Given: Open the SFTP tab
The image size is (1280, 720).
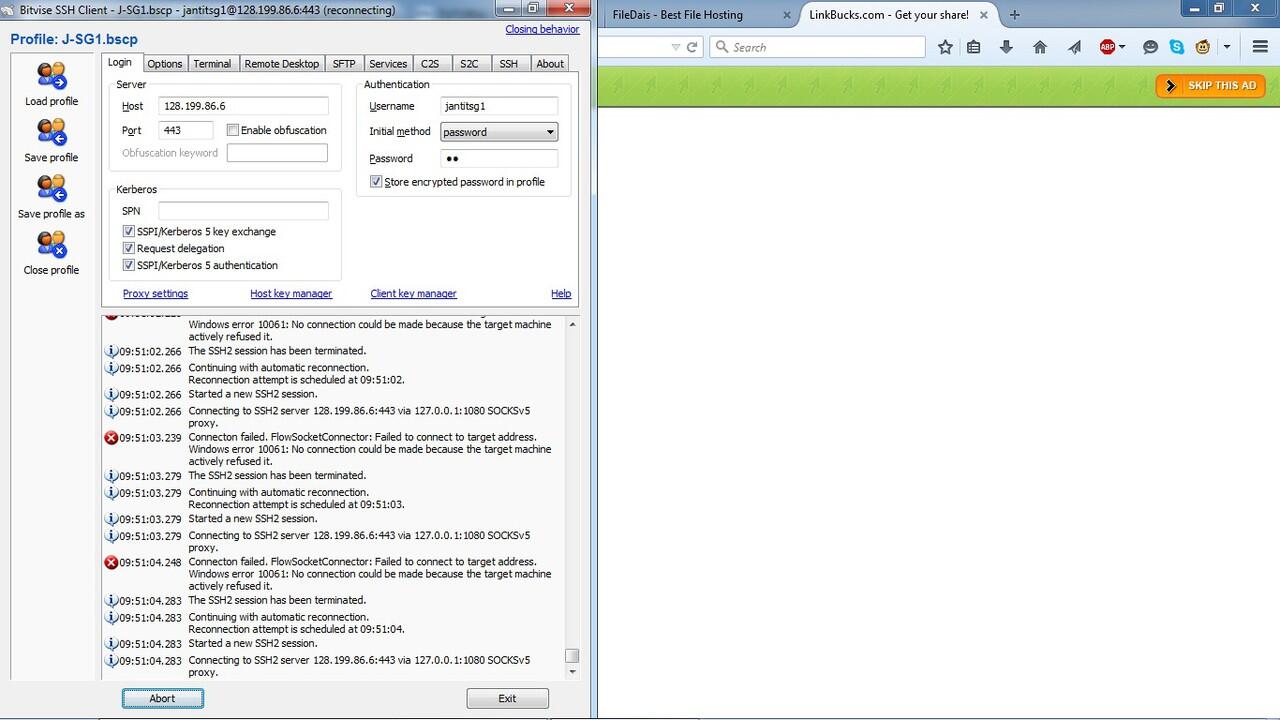Looking at the screenshot, I should (344, 63).
